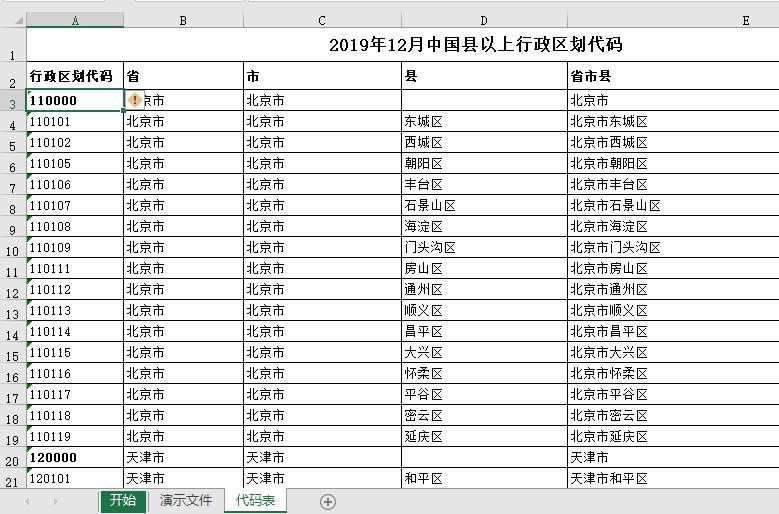Select cell containing code 120101
Viewport: 779px width, 514px height.
75,478
